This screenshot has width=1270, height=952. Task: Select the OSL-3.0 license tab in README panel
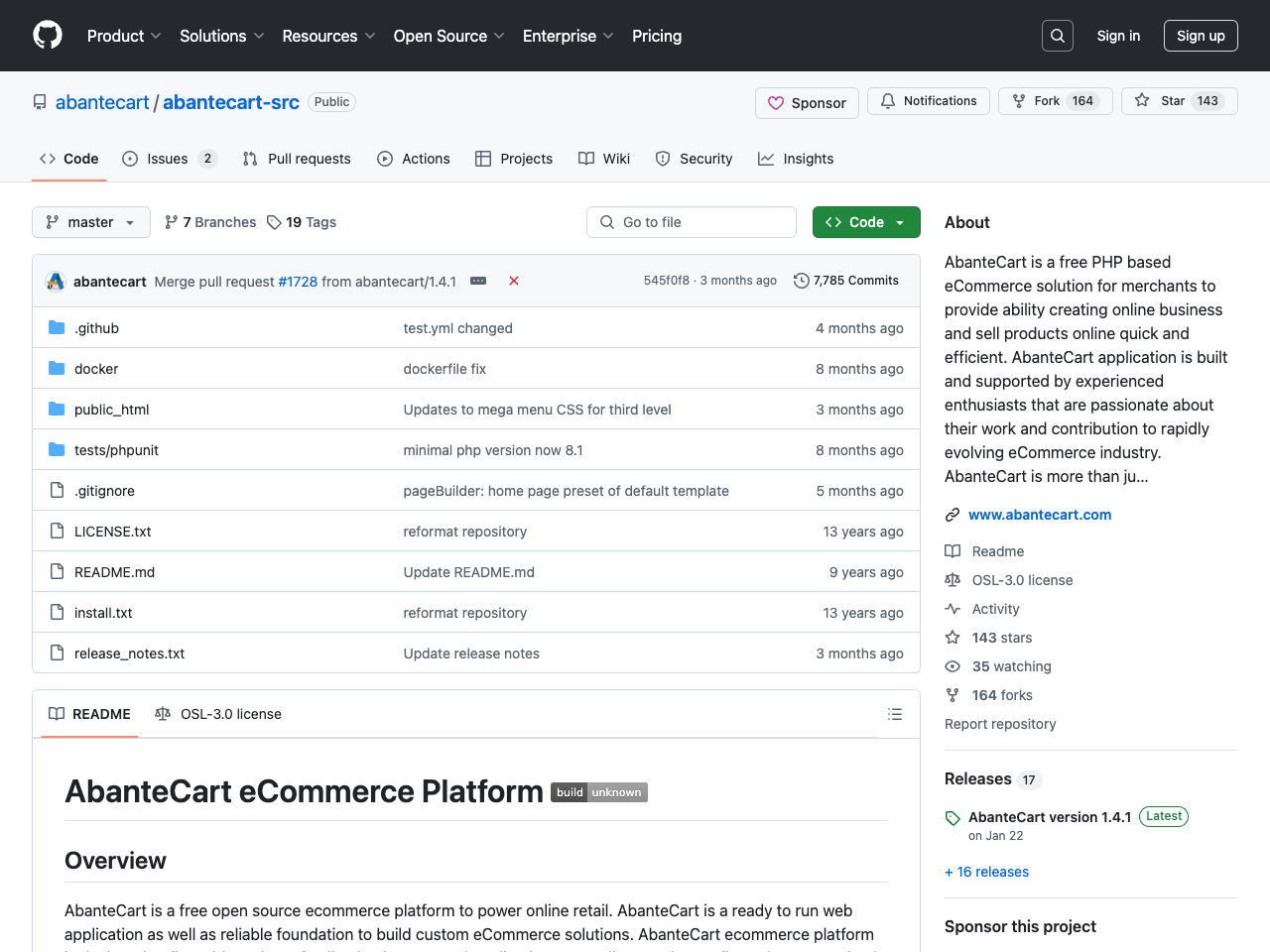[218, 714]
